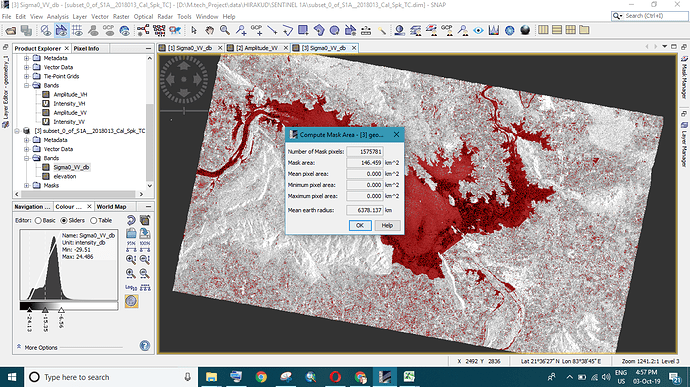This screenshot has width=690, height=387.
Task: Select the hand panning tool
Action: click(x=209, y=30)
